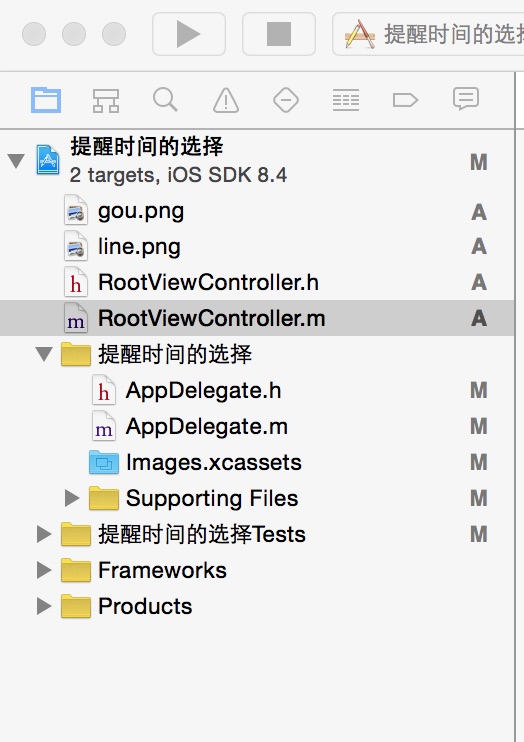Click the Images.xcassets blue folder icon
Screen dimensions: 524x742
click(104, 462)
